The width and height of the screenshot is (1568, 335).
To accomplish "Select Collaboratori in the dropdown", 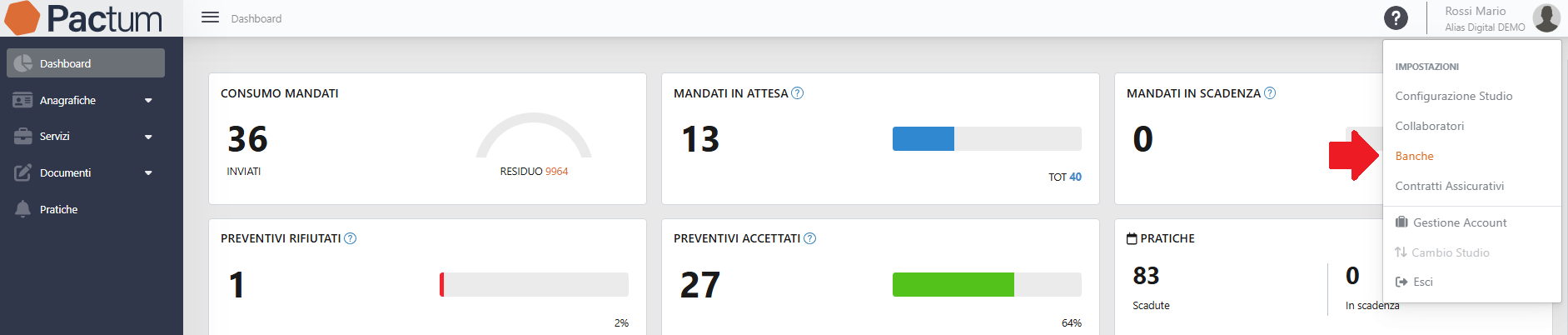I will (1429, 126).
